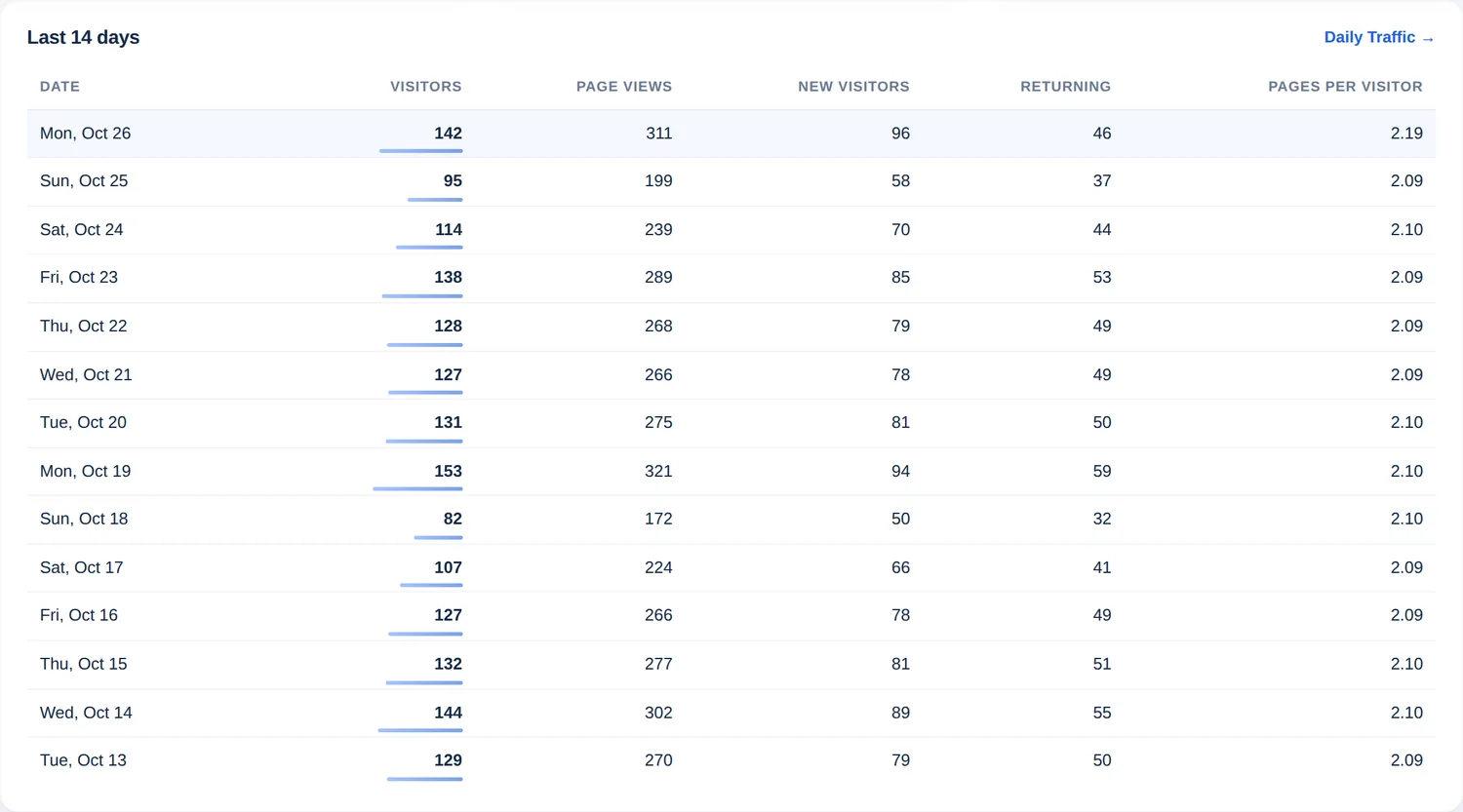Click new visitors value 85
Viewport: 1463px width, 812px height.
[x=900, y=278]
